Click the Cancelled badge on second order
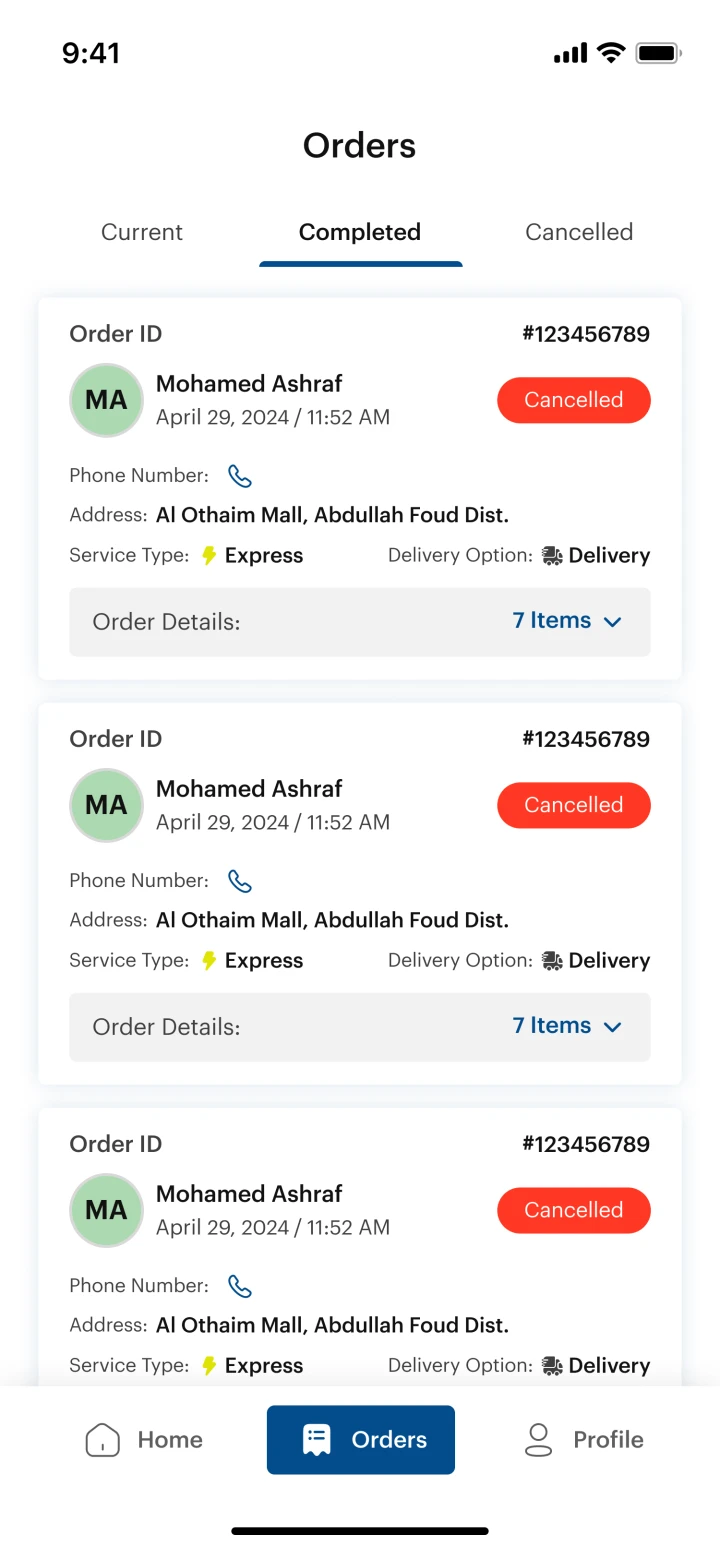720x1559 pixels. click(574, 805)
